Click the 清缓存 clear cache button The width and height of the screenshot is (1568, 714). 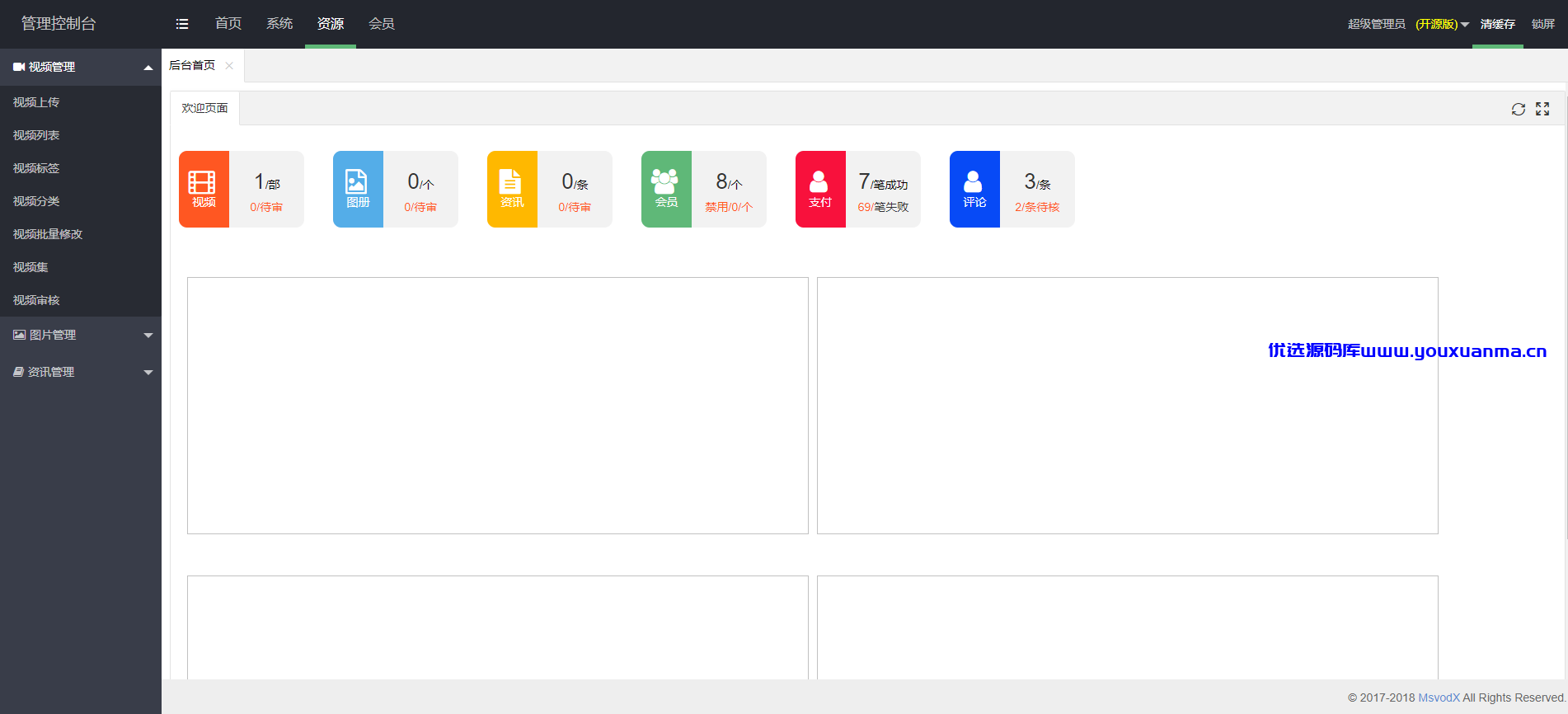[1497, 24]
